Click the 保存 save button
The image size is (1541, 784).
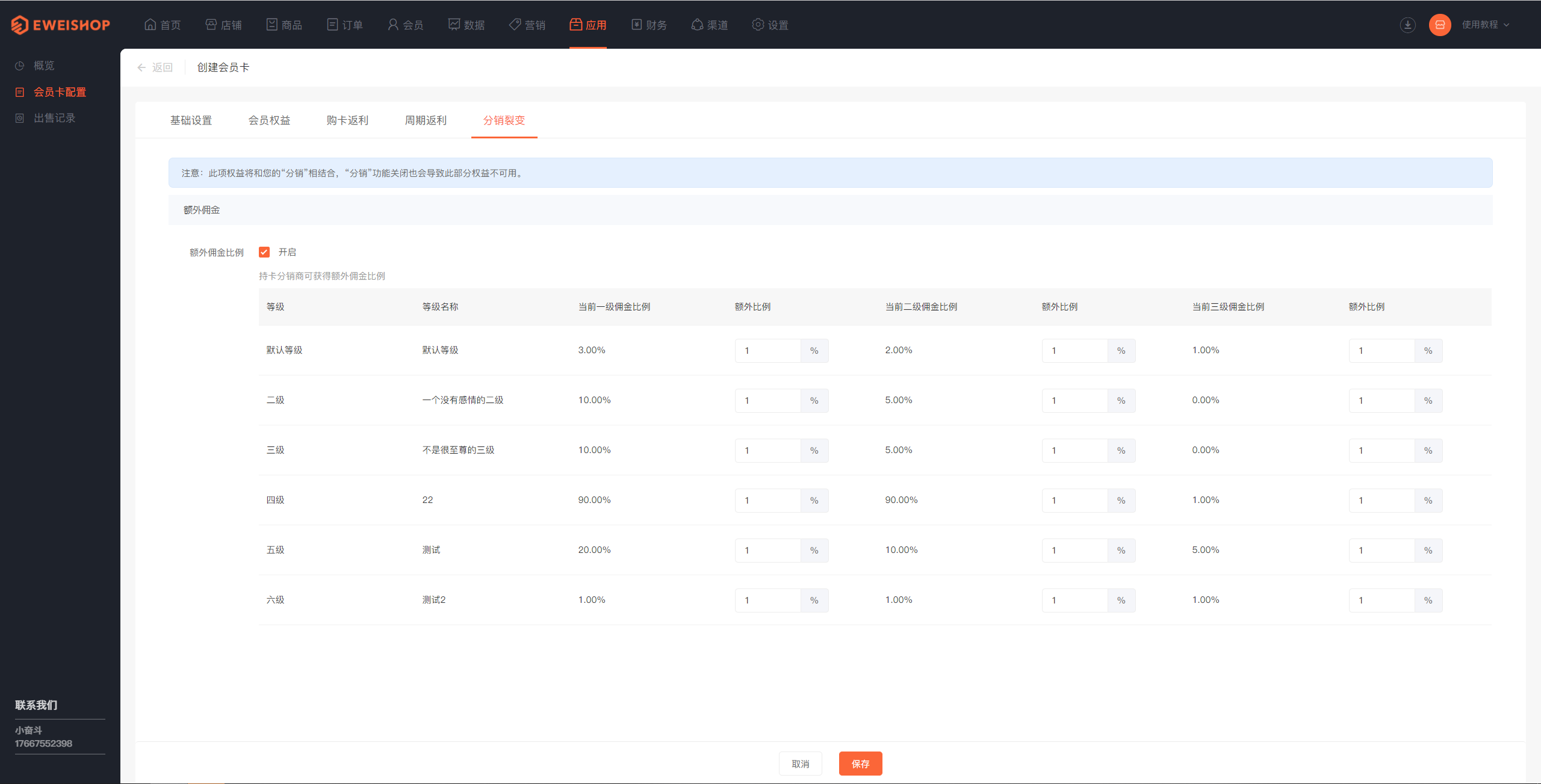861,764
